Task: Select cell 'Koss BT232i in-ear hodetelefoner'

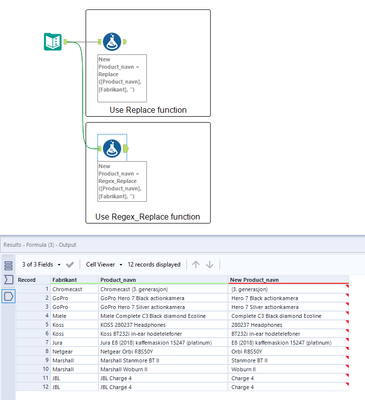Action: tap(163, 334)
